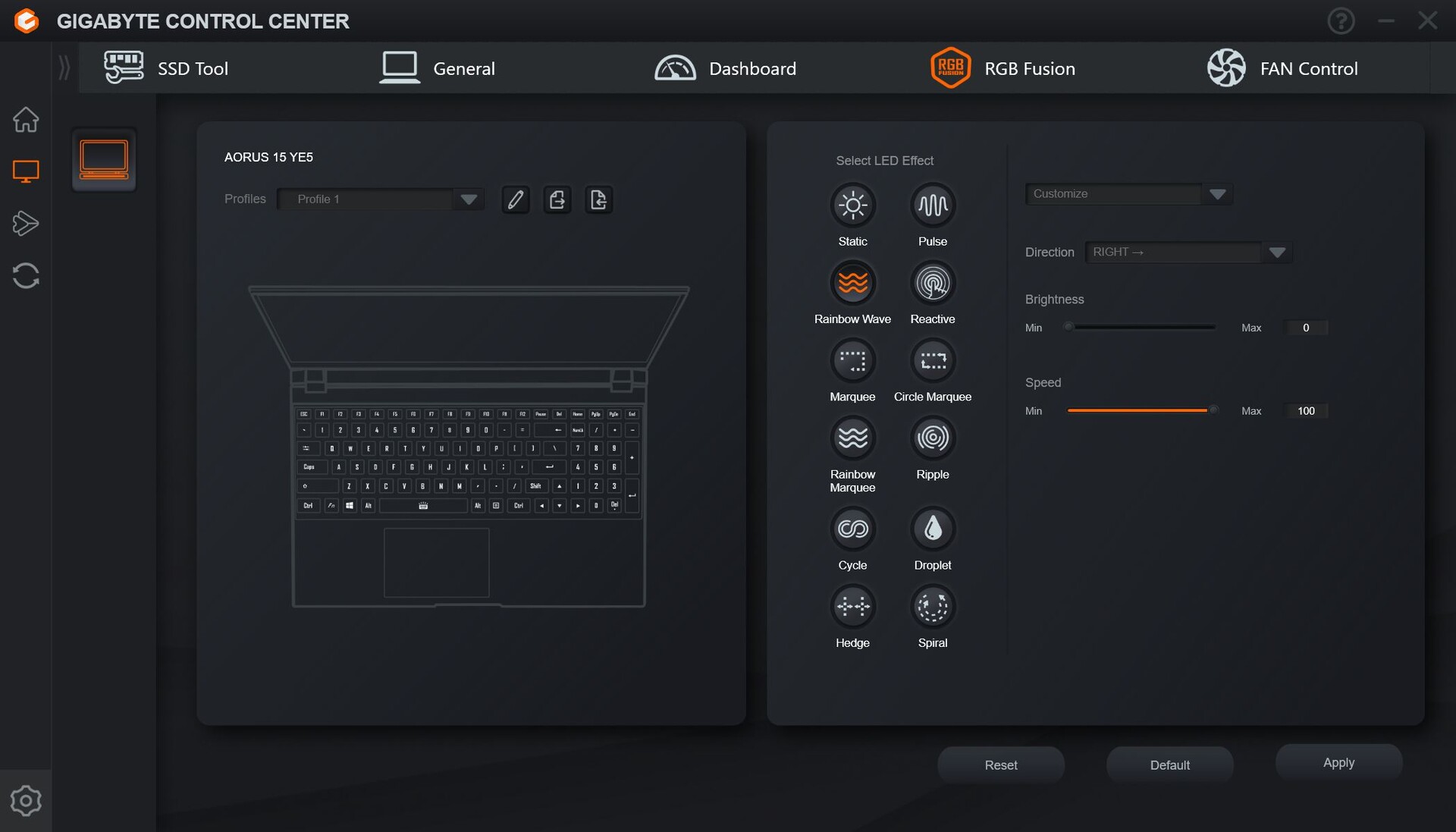Open the Profiles dropdown arrow

[x=469, y=199]
